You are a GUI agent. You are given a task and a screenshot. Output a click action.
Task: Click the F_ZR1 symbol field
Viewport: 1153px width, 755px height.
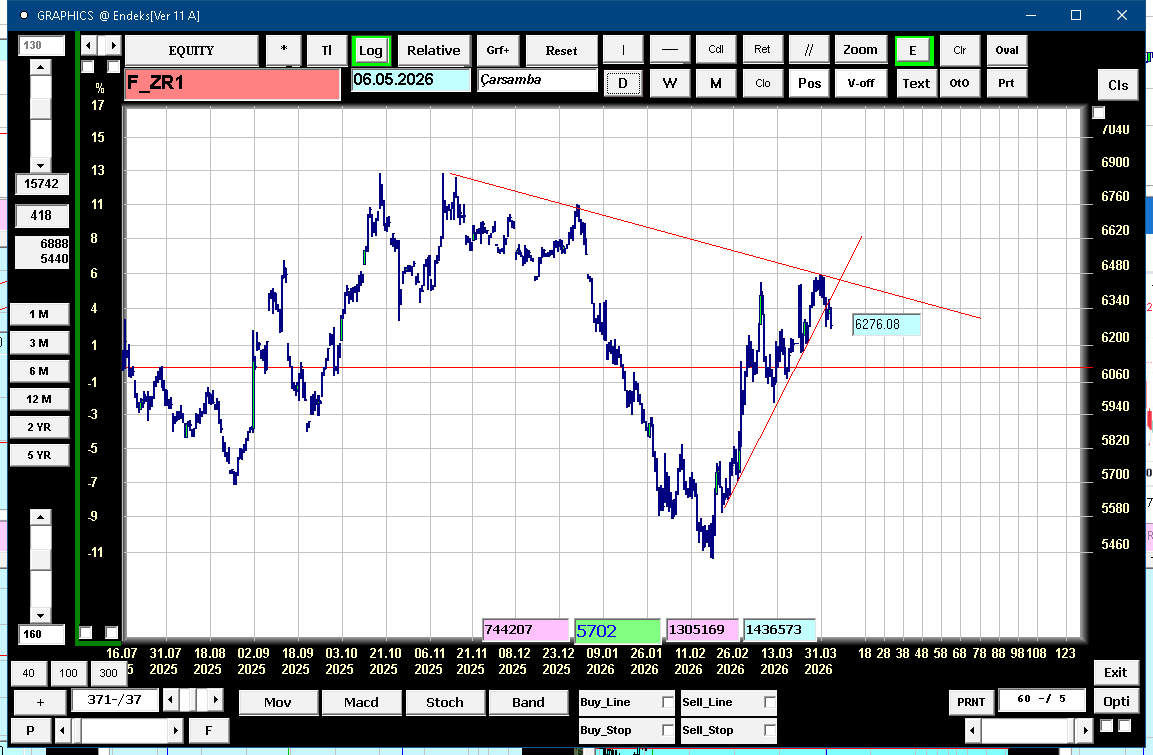tap(232, 84)
